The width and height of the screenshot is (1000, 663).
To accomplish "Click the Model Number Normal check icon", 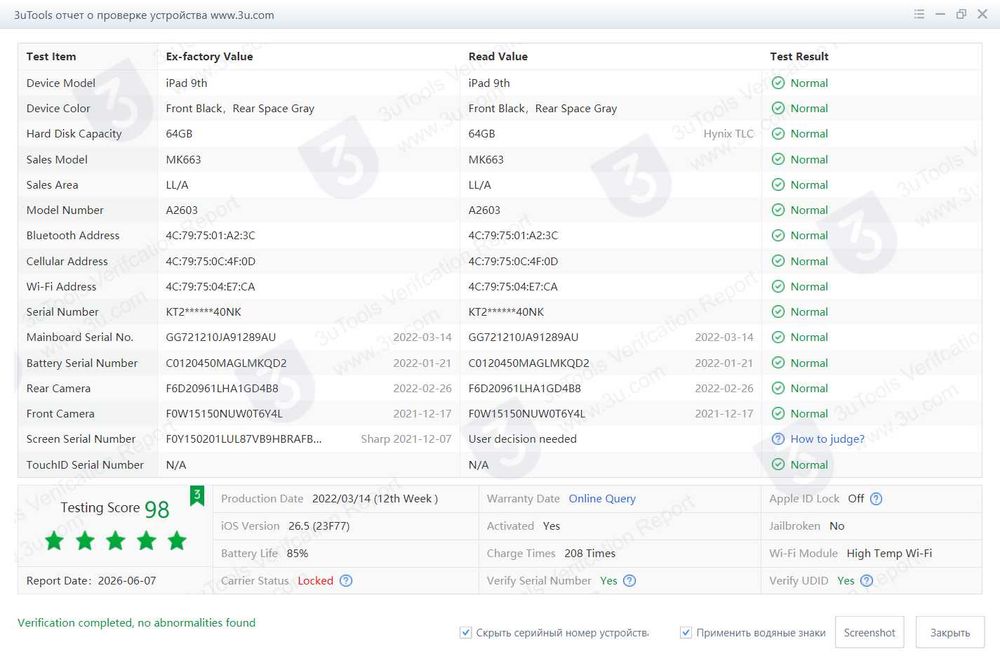I will [x=778, y=210].
